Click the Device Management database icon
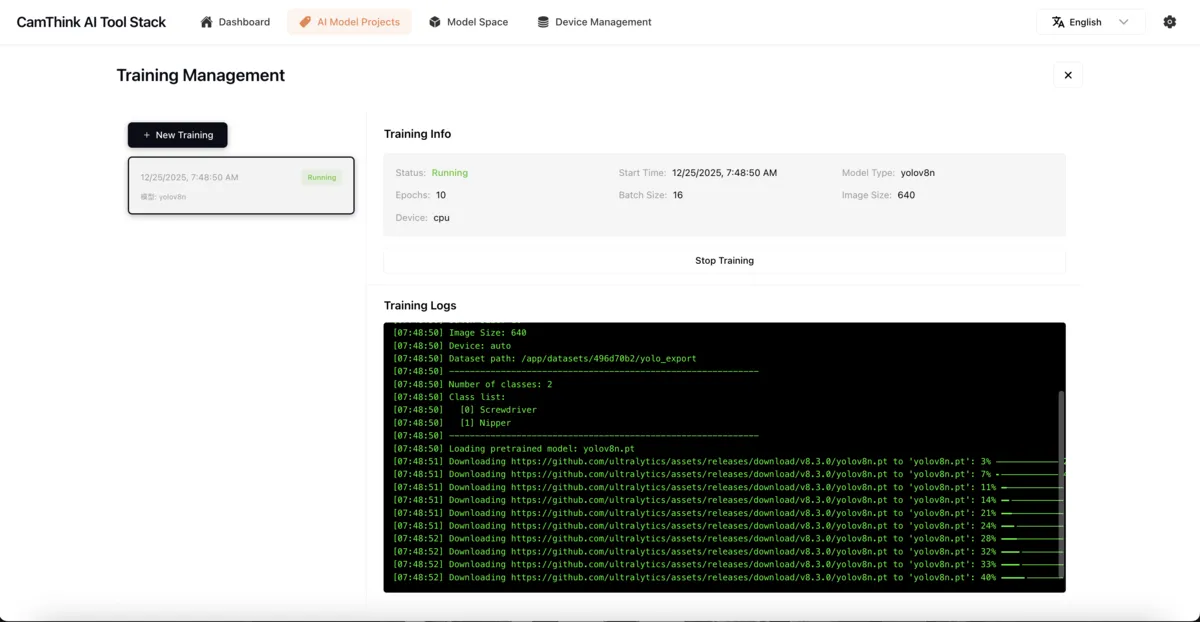This screenshot has height=622, width=1200. pos(543,22)
